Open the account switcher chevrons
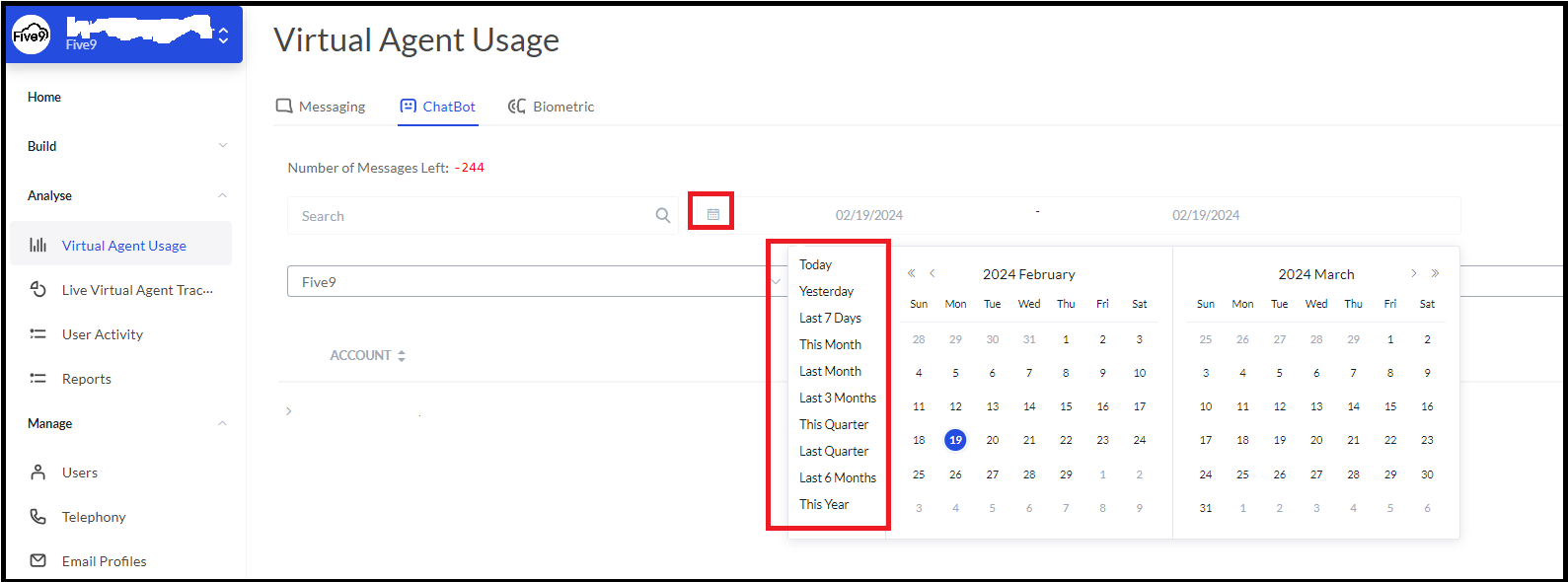The width and height of the screenshot is (1568, 582). 223,36
